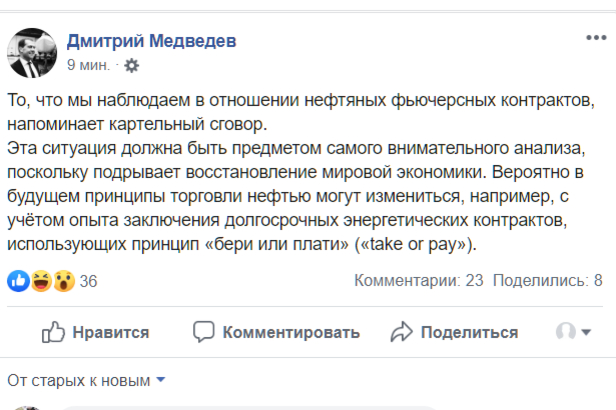Open the three-dot post options menu
Screen dimensions: 616x410
pyautogui.click(x=596, y=38)
